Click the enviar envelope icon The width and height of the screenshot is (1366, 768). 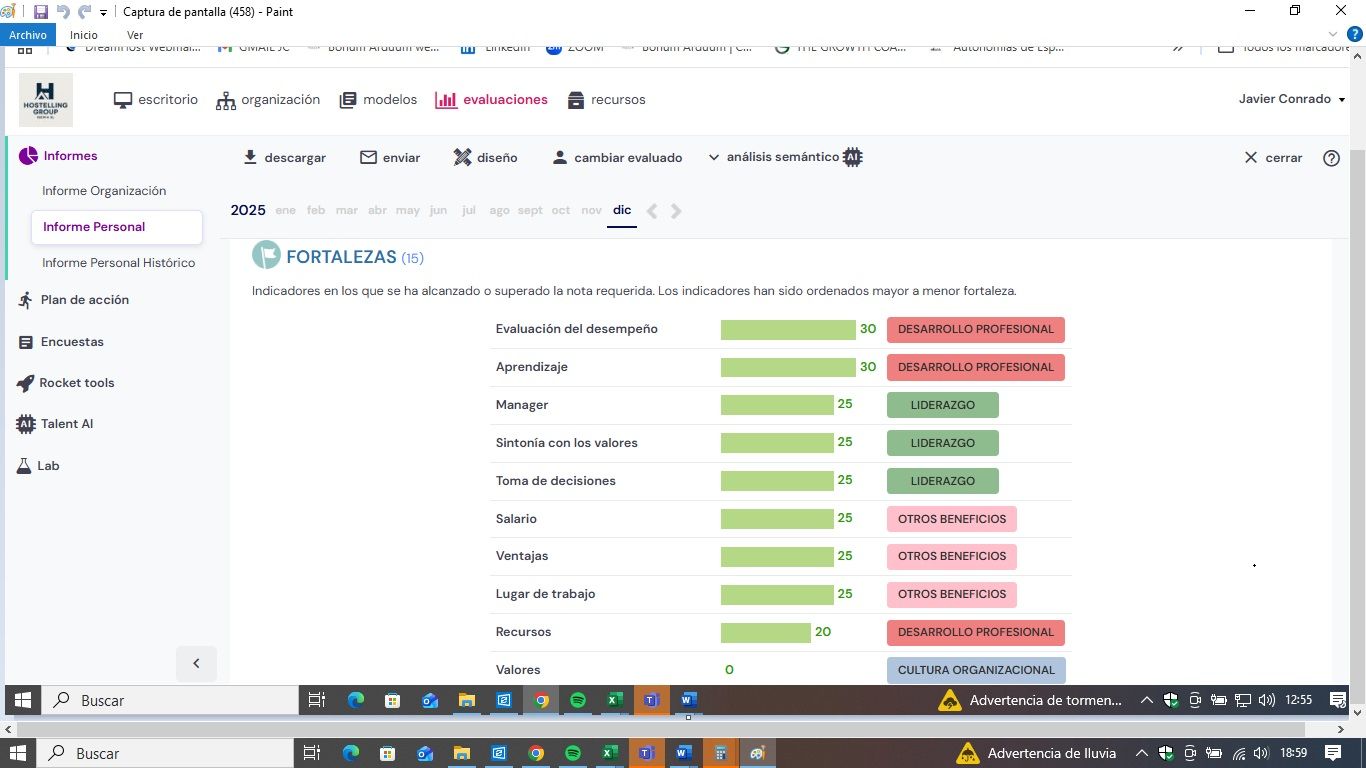[x=368, y=158]
